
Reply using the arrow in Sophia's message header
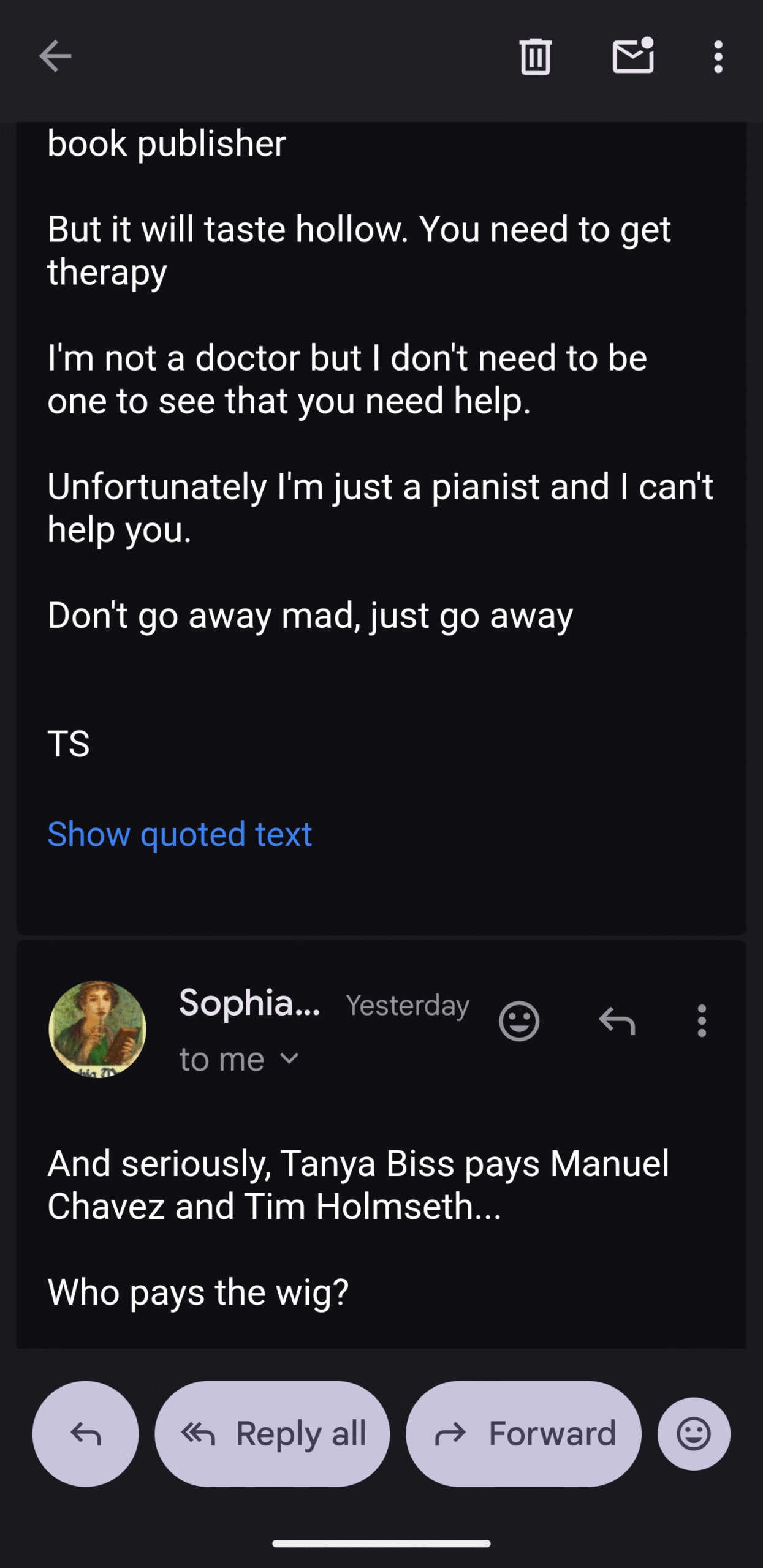[617, 1021]
